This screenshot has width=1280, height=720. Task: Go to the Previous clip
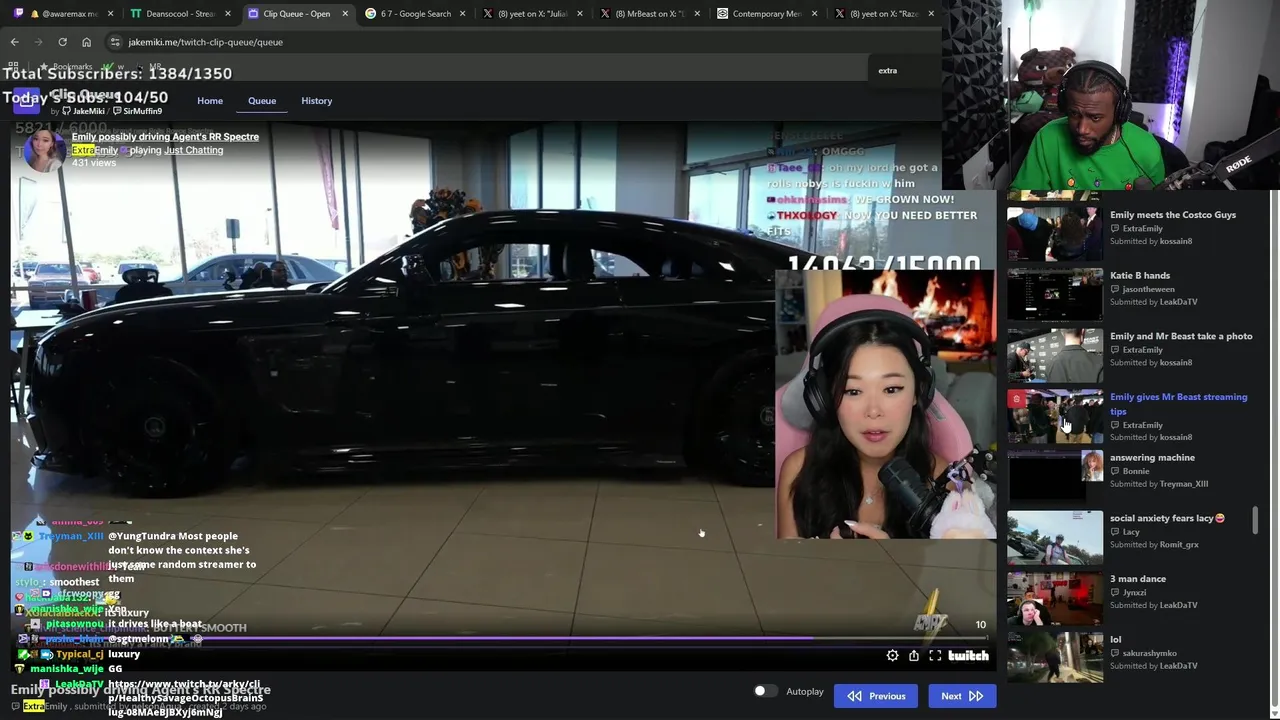(x=876, y=696)
